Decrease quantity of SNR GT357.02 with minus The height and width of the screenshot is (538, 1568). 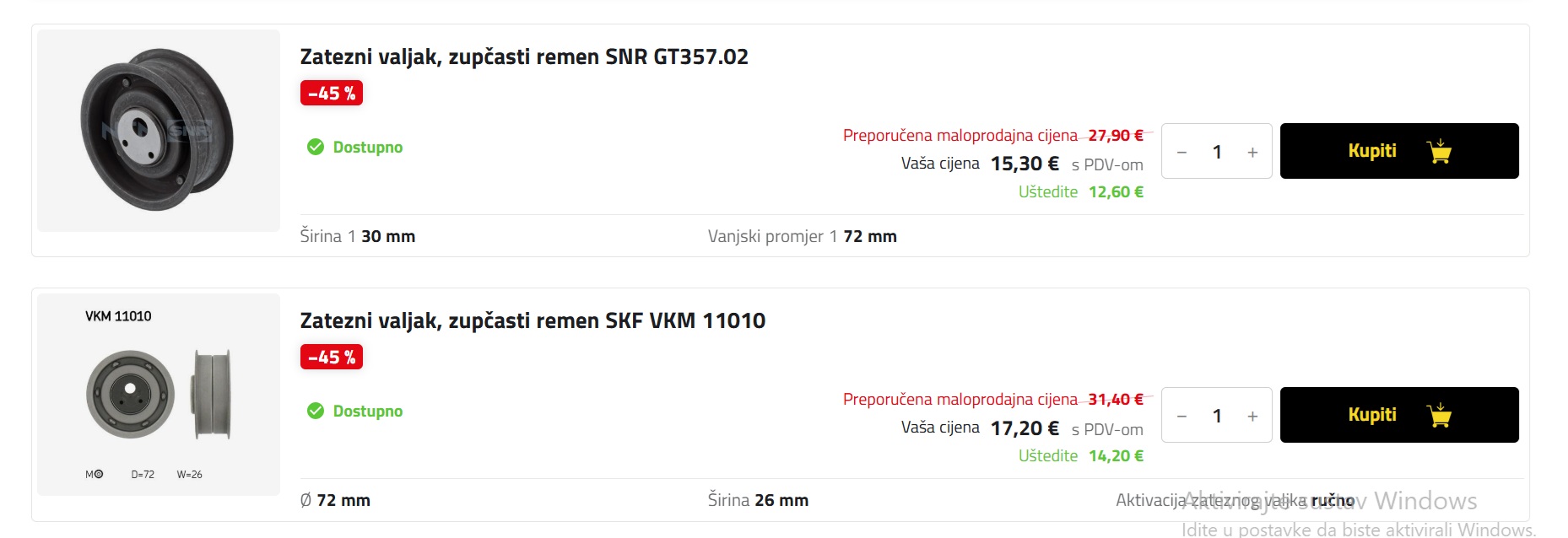click(1182, 152)
